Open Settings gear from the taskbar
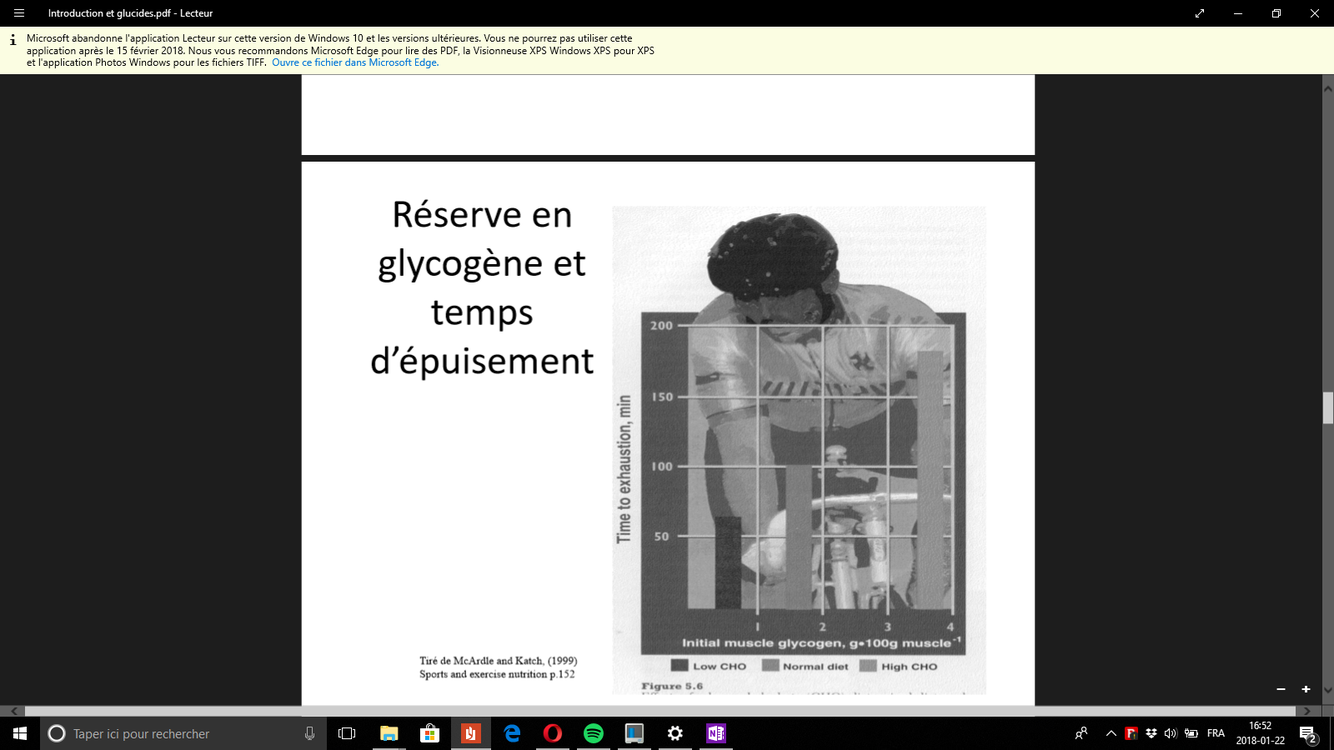Image resolution: width=1334 pixels, height=750 pixels. tap(675, 733)
